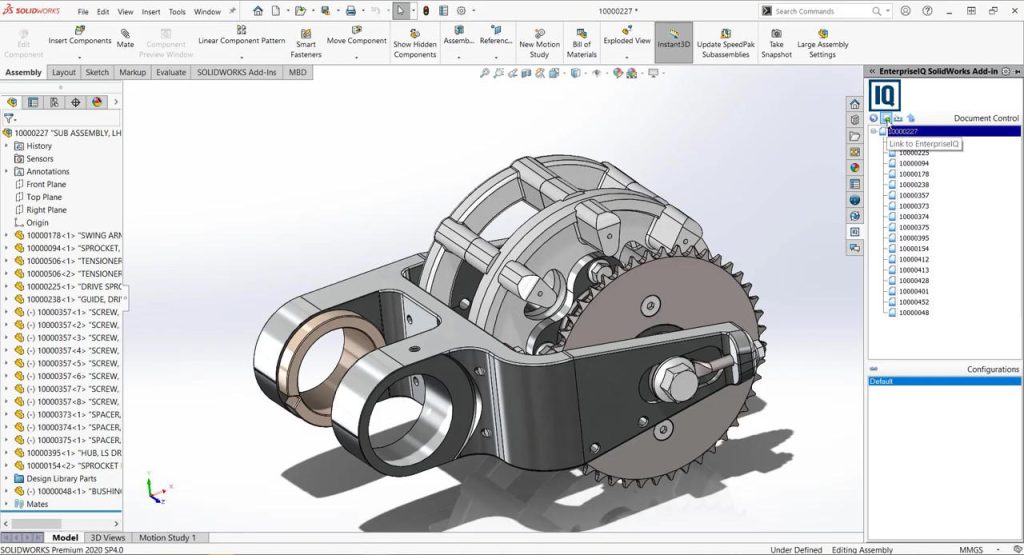Open the Insert menu
The image size is (1024, 555).
151,12
